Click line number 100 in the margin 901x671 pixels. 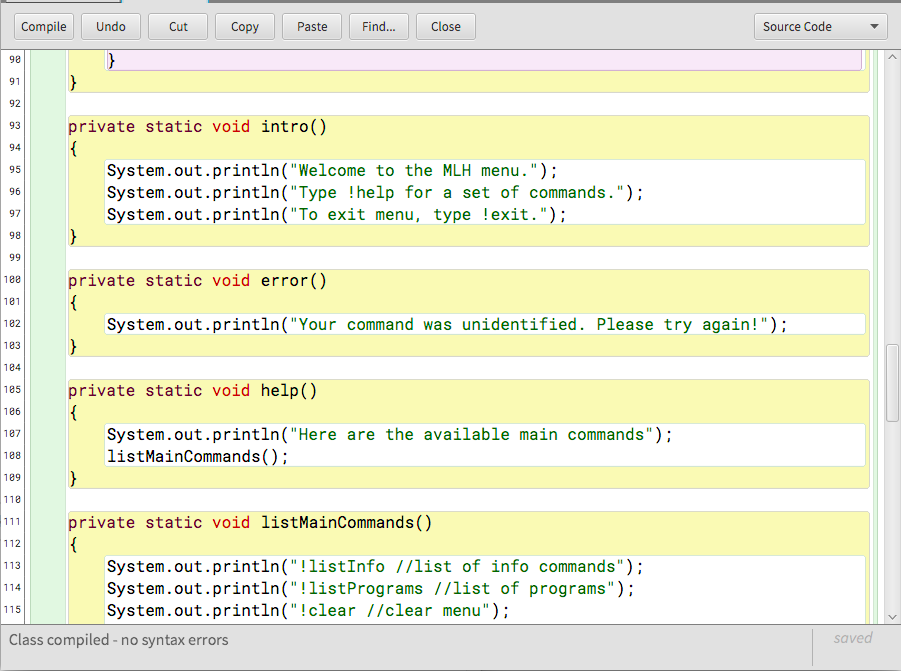click(x=13, y=280)
